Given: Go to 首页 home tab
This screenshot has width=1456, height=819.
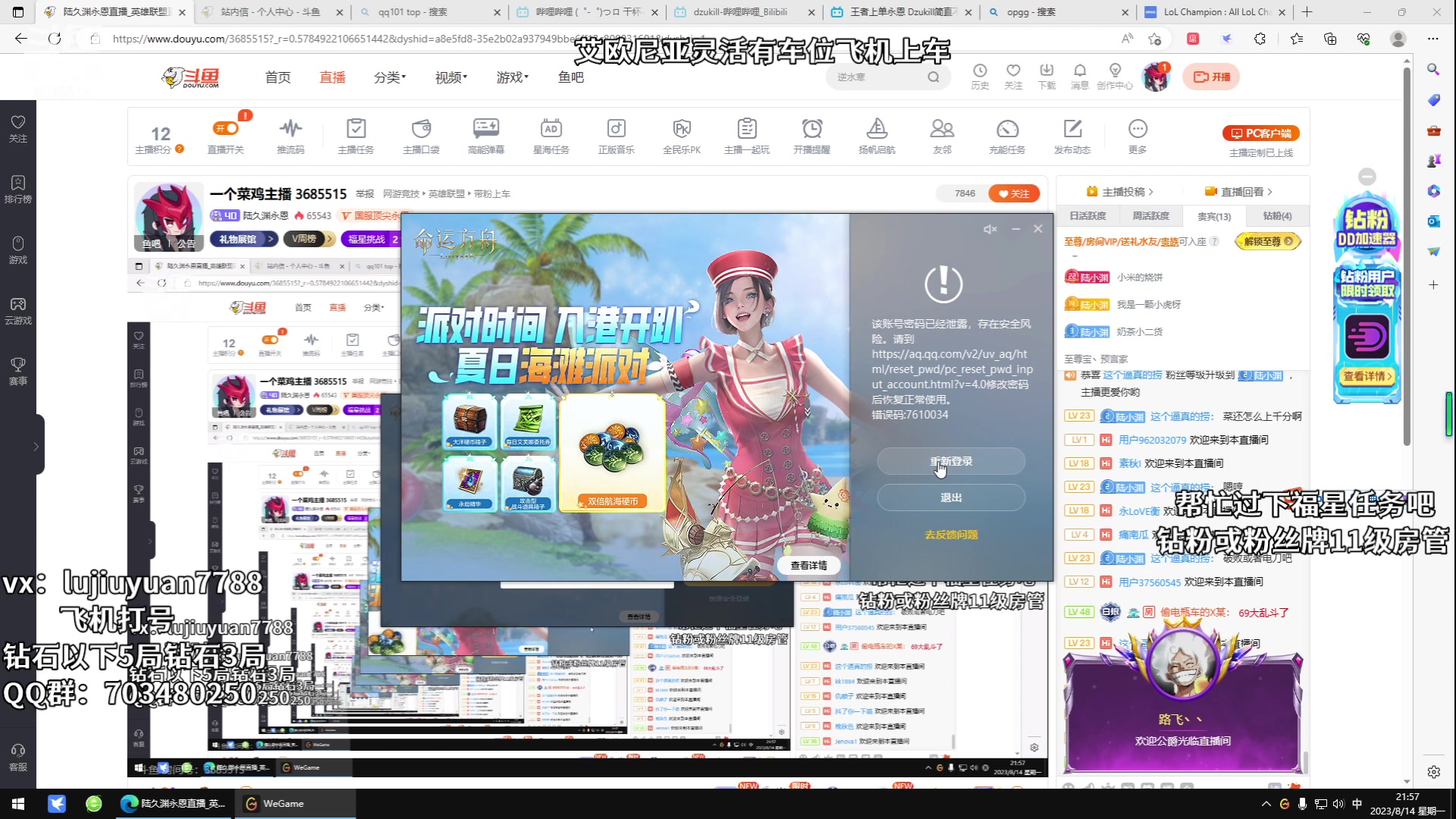Looking at the screenshot, I should point(278,77).
